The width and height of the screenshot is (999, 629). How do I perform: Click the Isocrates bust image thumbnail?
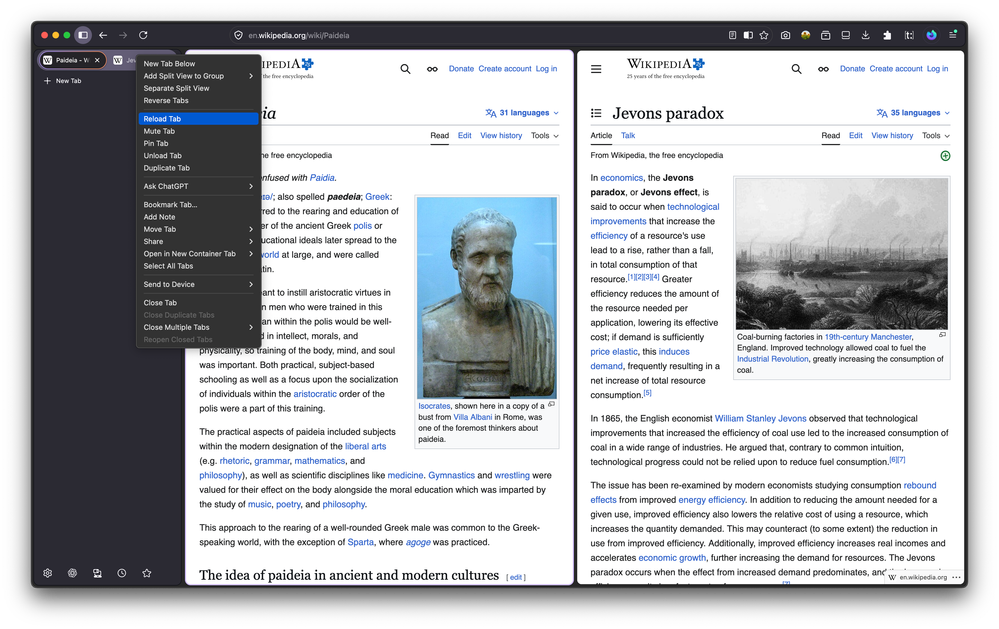click(487, 298)
